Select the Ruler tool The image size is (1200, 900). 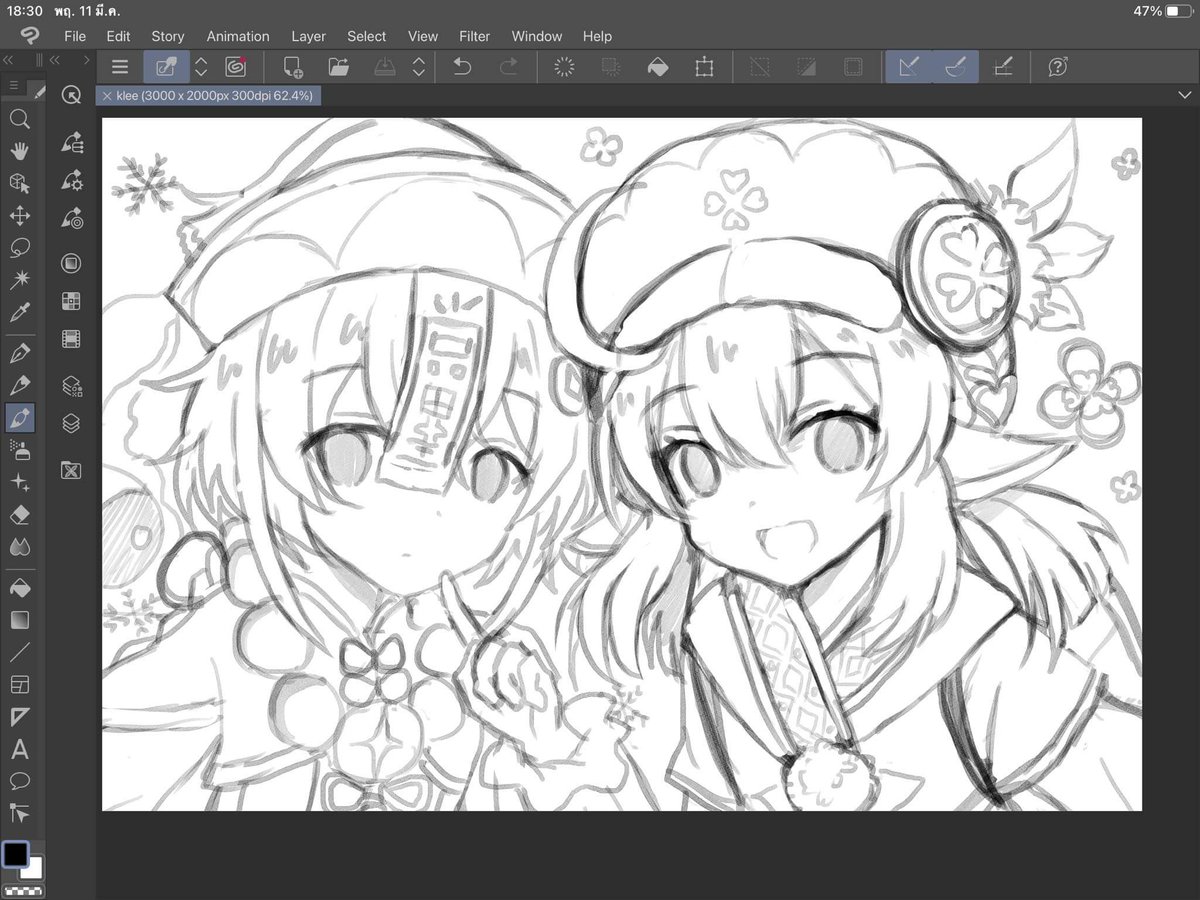pos(19,716)
